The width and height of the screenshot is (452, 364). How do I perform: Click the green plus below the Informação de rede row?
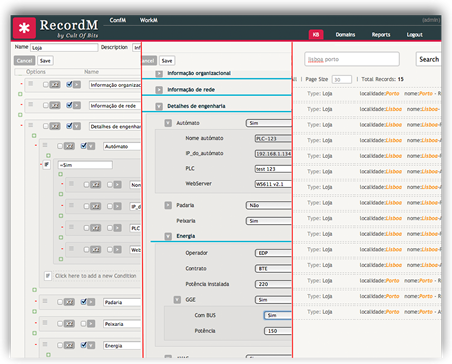click(x=20, y=115)
